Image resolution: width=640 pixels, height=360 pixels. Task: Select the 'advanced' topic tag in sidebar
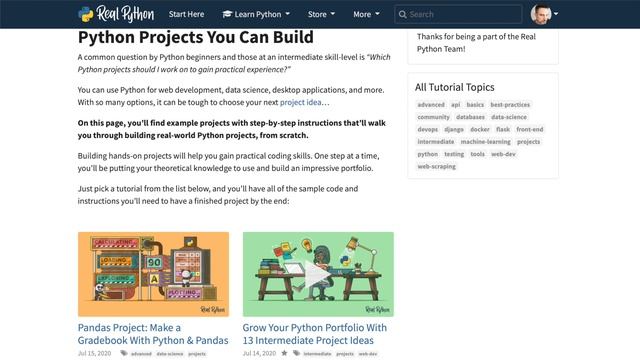pyautogui.click(x=431, y=104)
